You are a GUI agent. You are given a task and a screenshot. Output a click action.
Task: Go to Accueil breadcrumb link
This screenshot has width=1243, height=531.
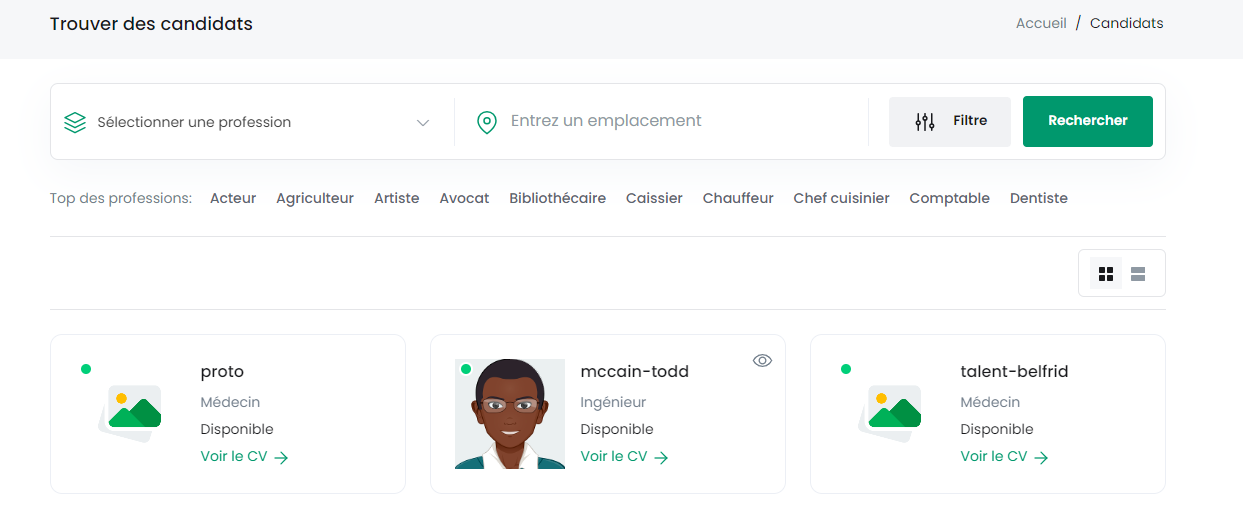click(x=1041, y=23)
